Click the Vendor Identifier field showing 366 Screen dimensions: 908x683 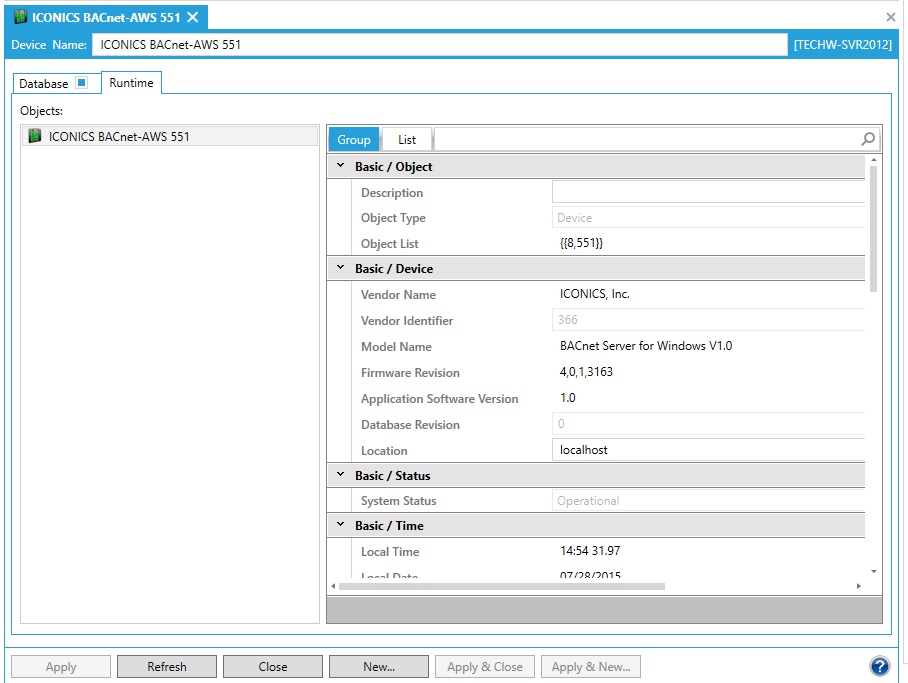(x=709, y=320)
